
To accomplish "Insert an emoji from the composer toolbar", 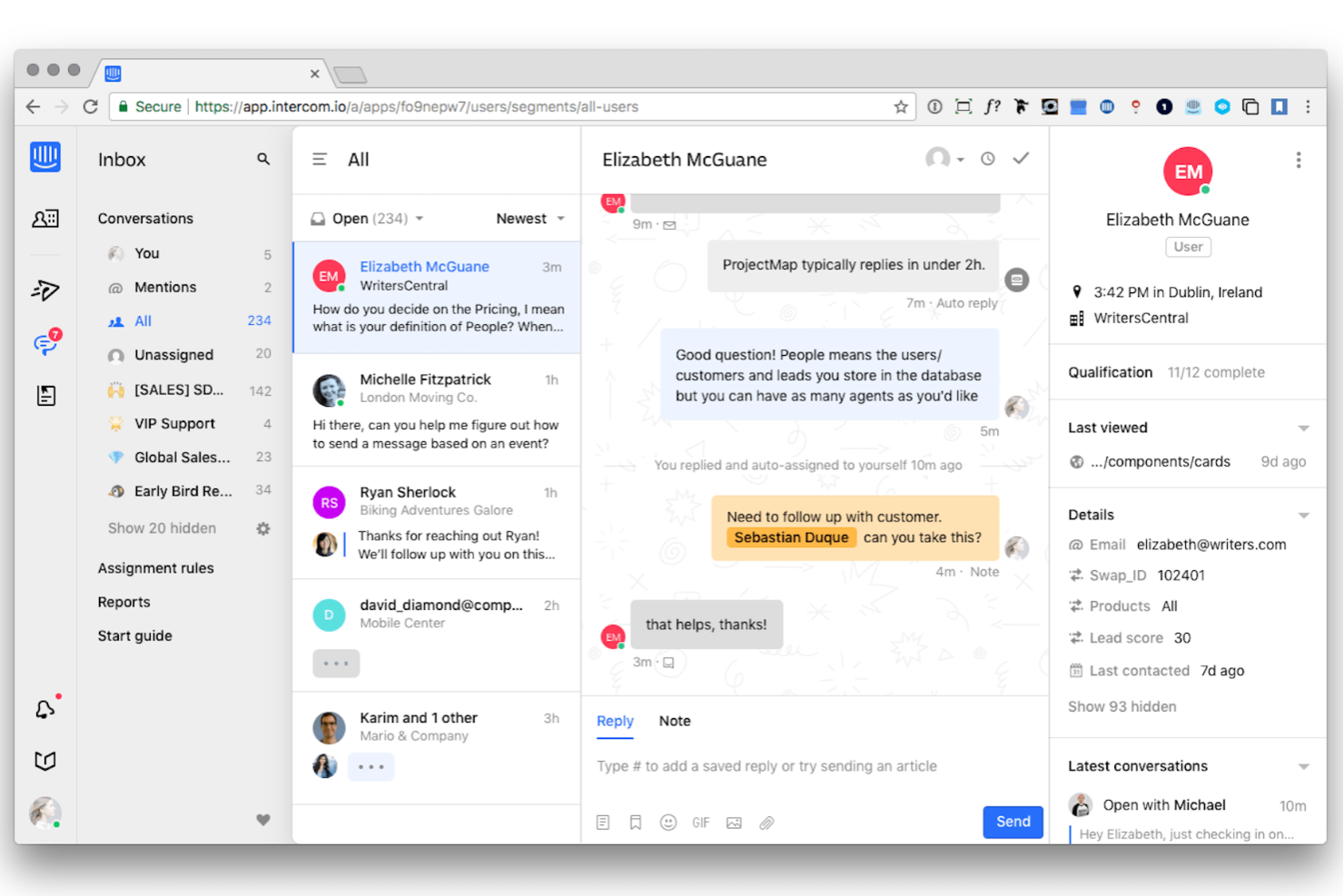I will coord(668,822).
